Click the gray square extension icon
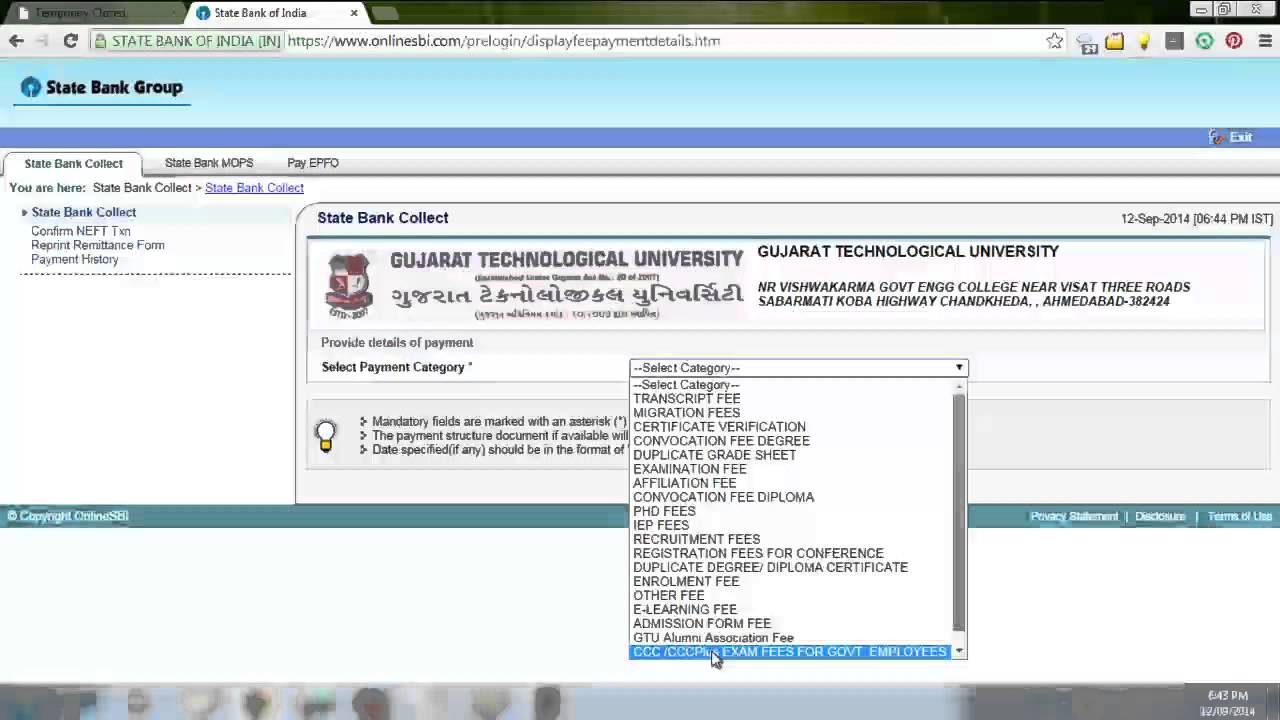1280x720 pixels. point(1174,41)
